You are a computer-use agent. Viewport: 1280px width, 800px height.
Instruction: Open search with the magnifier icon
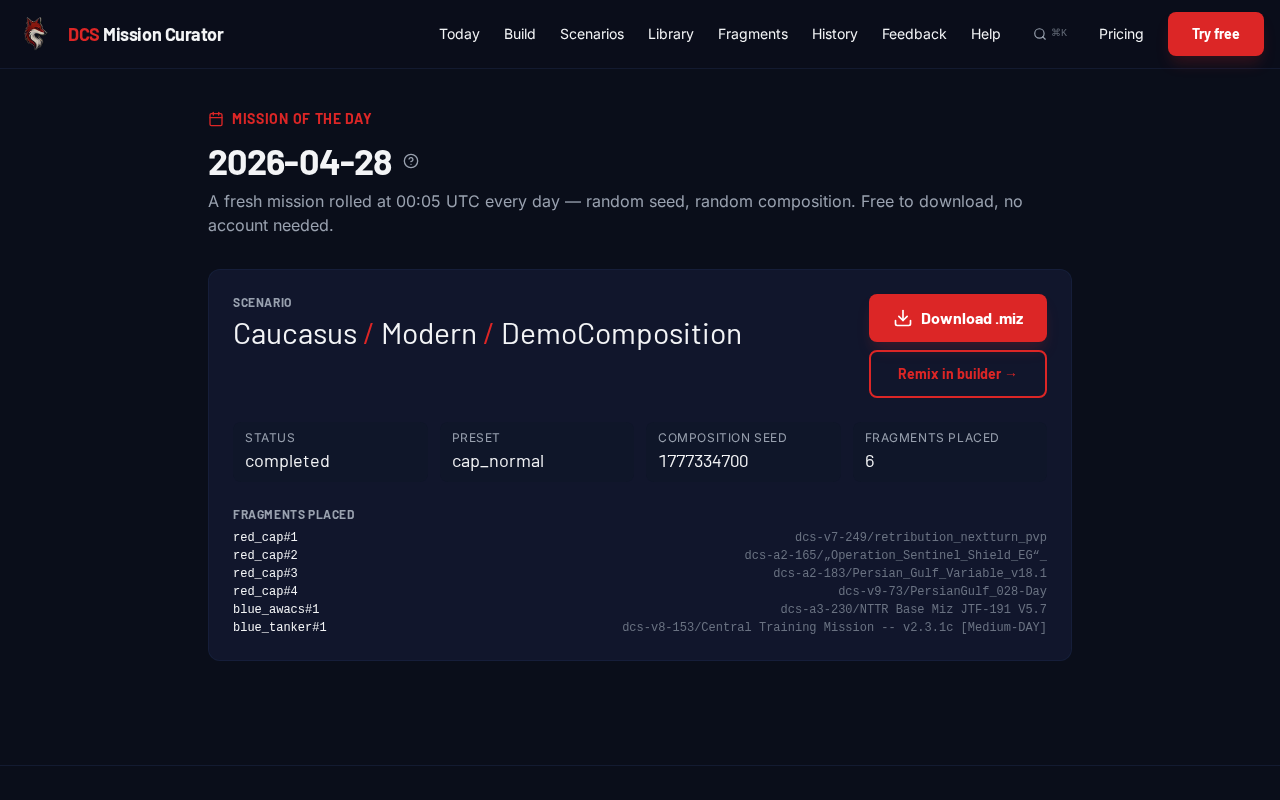click(1040, 34)
